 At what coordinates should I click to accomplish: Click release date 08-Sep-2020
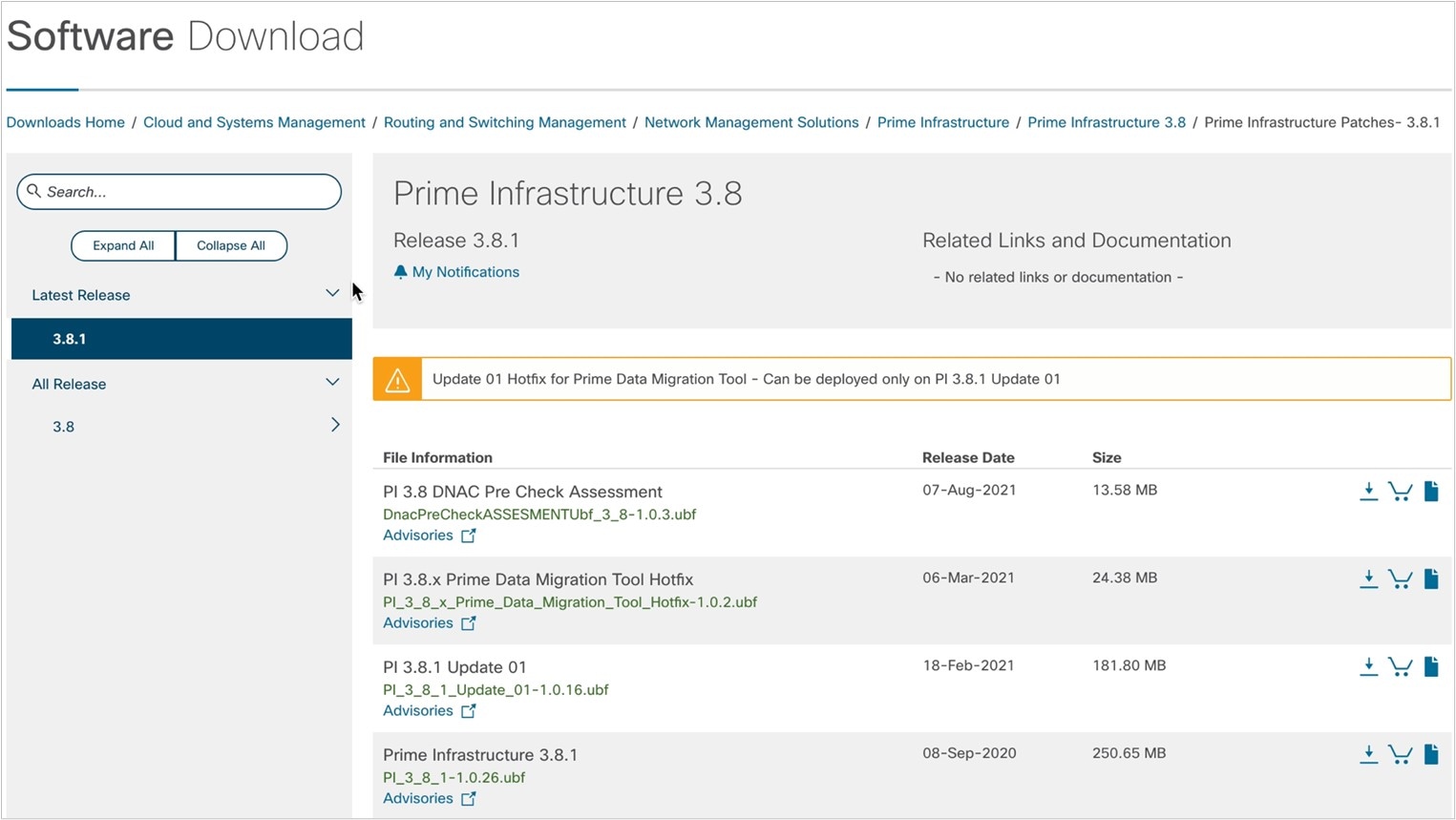(x=969, y=754)
